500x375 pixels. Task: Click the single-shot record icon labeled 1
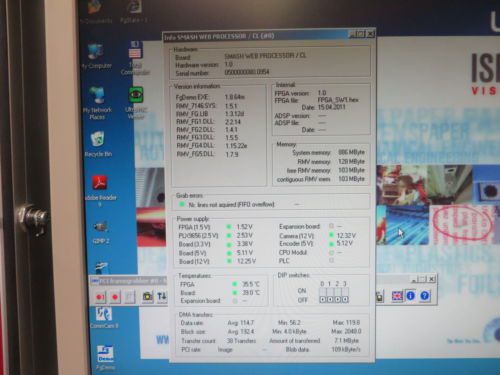tap(100, 296)
